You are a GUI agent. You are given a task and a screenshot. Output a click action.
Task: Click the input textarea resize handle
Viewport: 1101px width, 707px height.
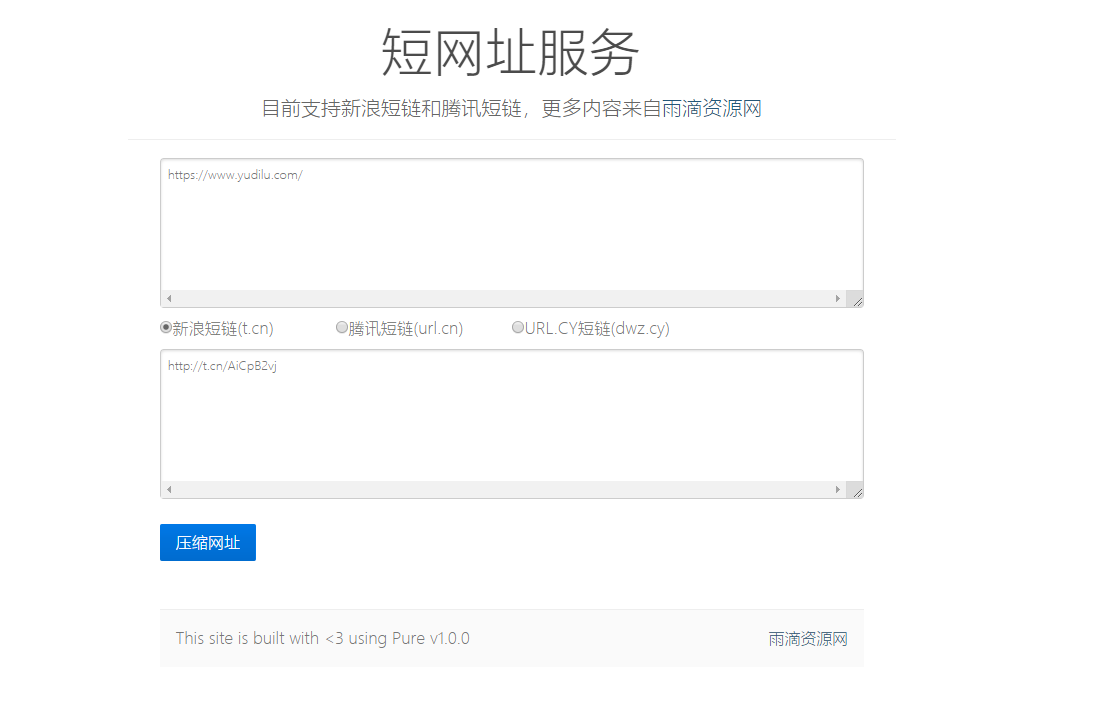(x=855, y=300)
